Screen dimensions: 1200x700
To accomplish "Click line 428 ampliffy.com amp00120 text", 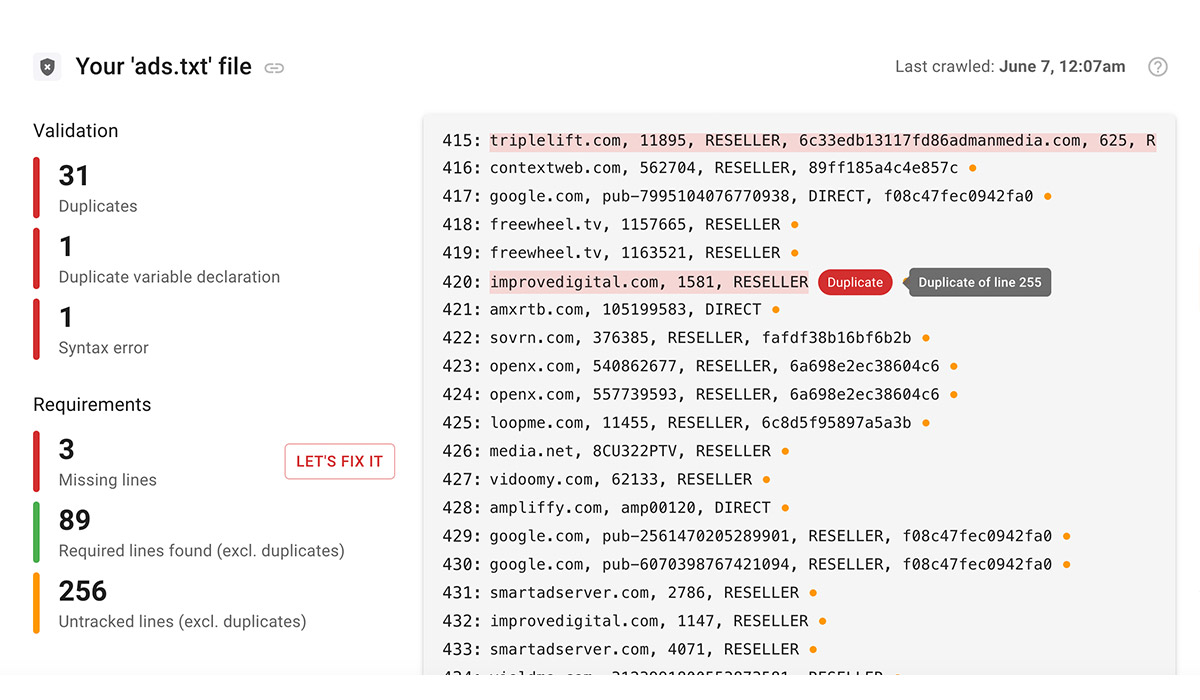I will tap(630, 508).
